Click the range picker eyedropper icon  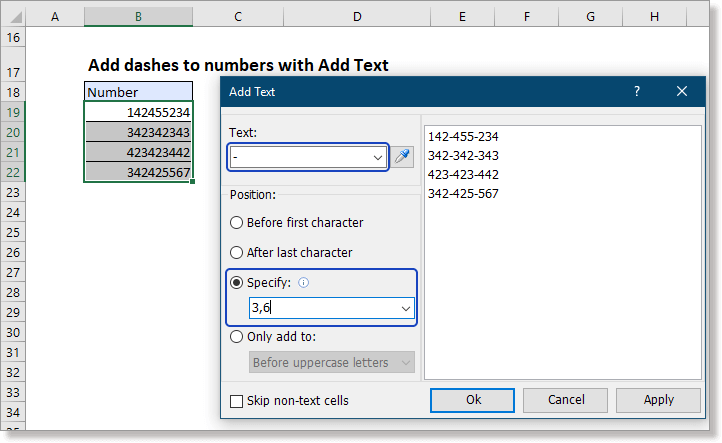[402, 157]
